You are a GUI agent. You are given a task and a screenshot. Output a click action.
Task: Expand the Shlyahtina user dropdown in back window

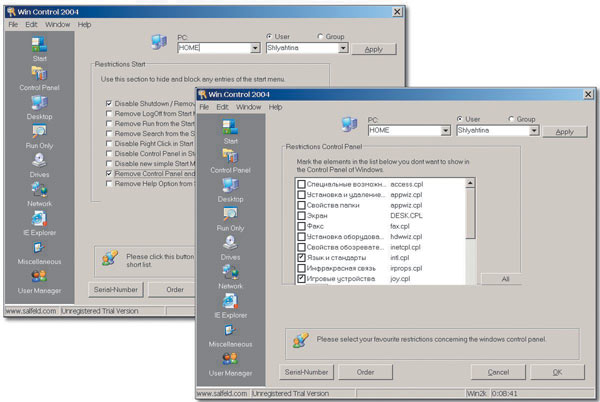tap(343, 48)
